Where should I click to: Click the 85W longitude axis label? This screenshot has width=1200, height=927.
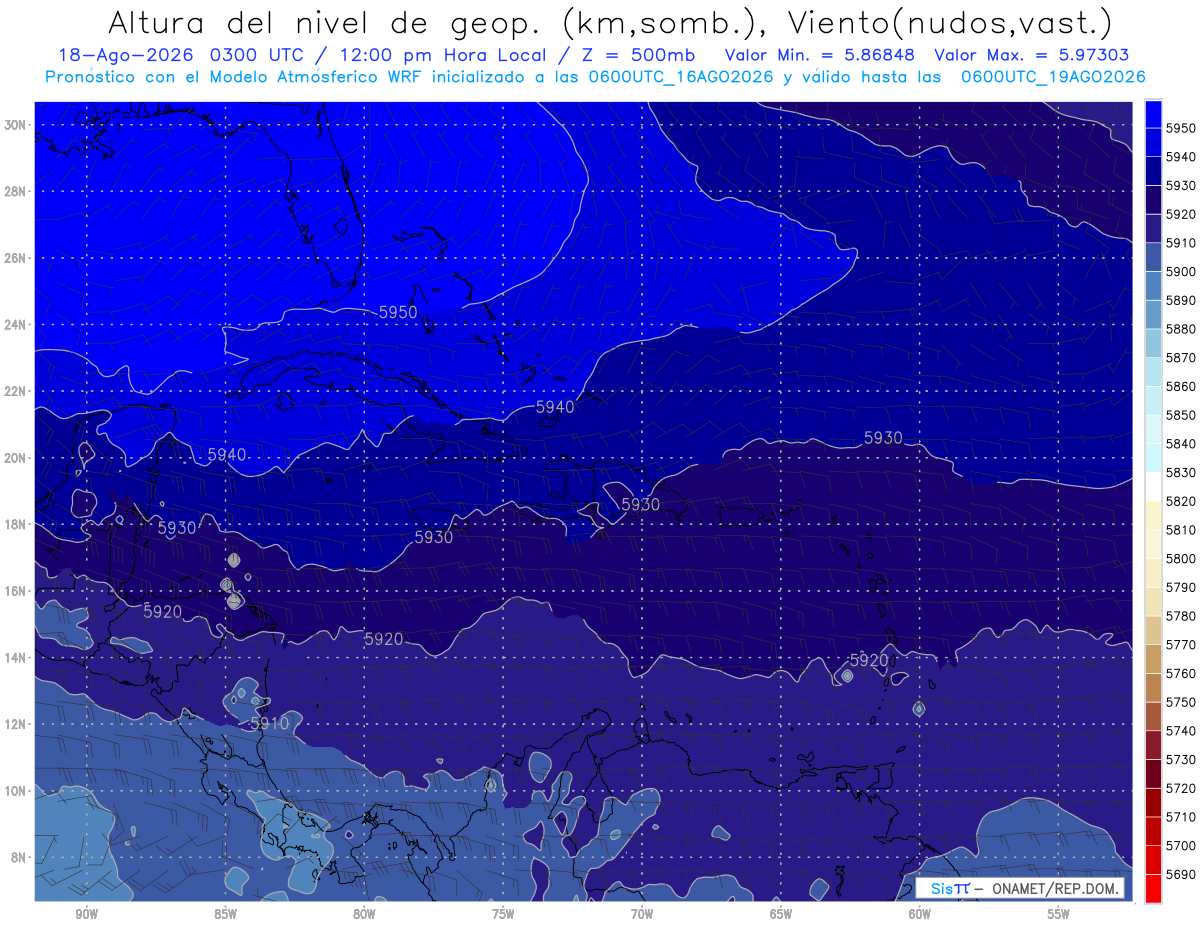pos(226,914)
